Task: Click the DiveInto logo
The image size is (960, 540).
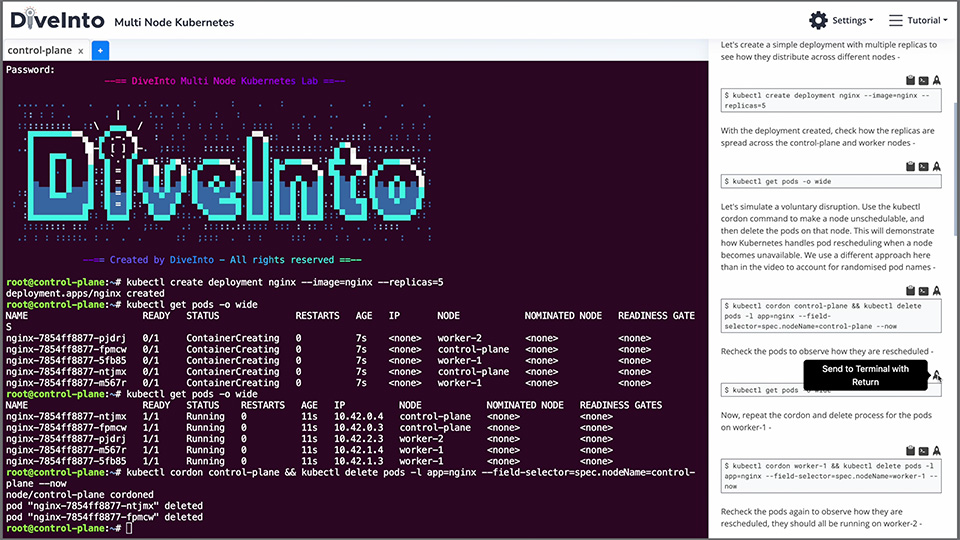Action: (57, 20)
